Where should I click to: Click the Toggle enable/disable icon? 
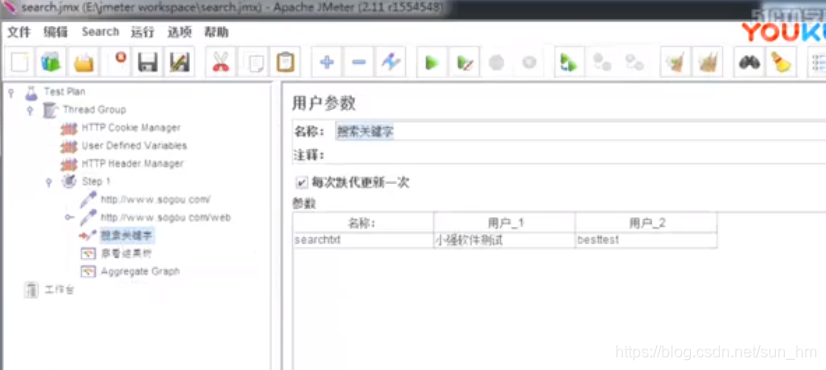click(391, 63)
